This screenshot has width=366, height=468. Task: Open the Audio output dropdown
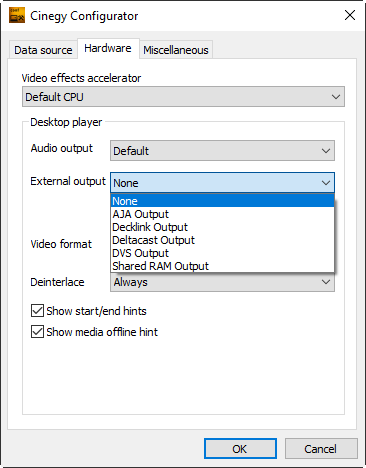222,151
